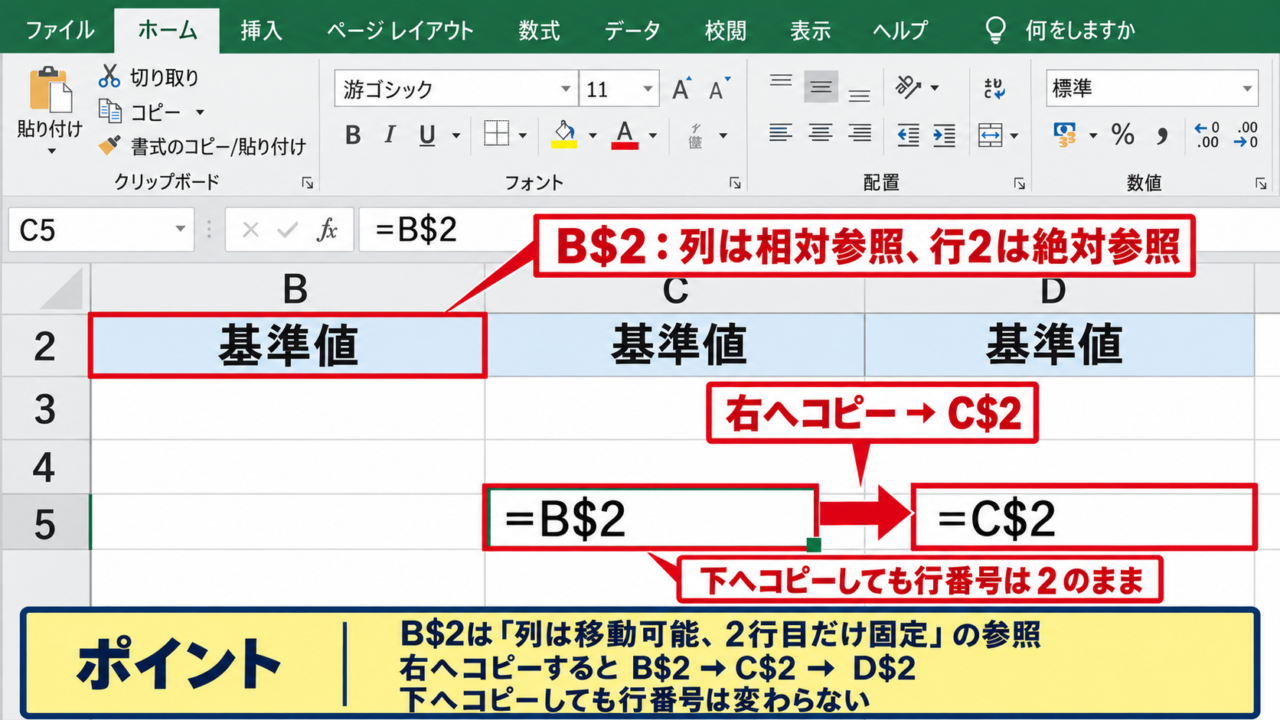
Task: Toggle italic formatting (I)
Action: coord(390,135)
